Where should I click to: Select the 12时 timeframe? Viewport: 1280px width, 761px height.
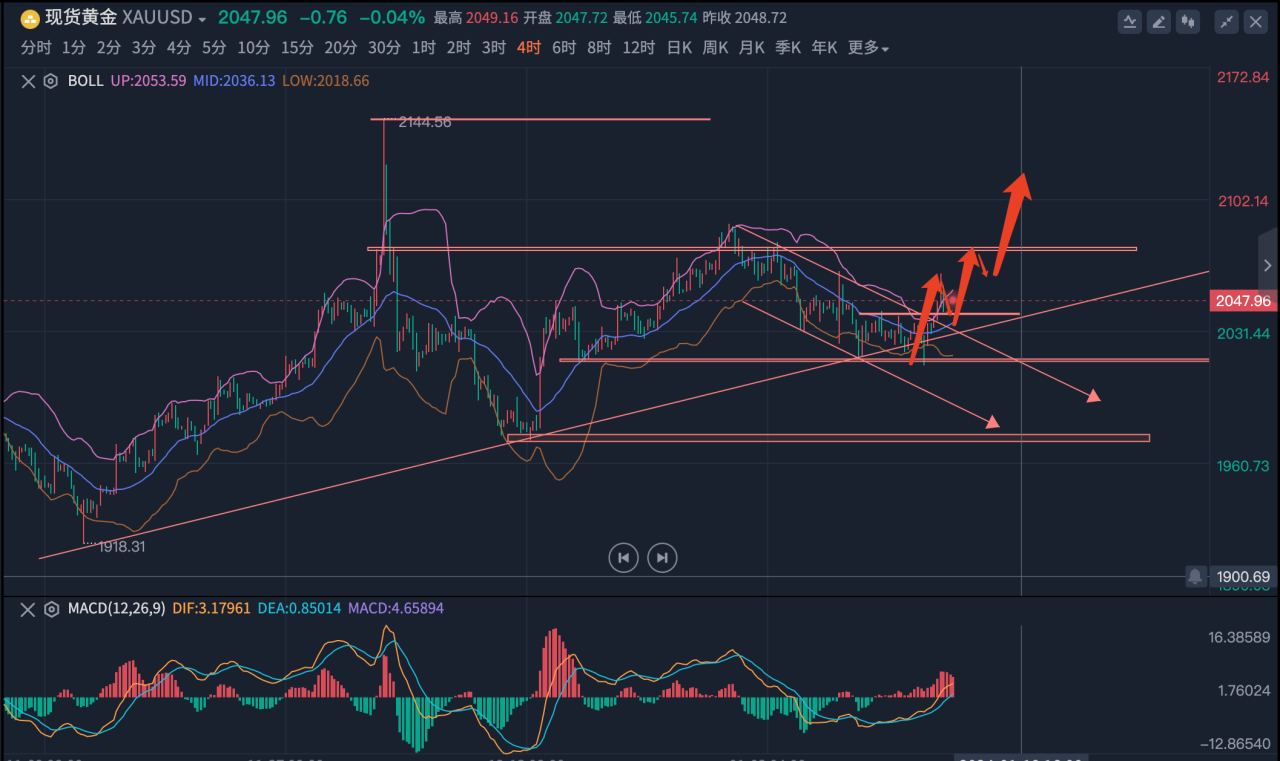coord(638,47)
